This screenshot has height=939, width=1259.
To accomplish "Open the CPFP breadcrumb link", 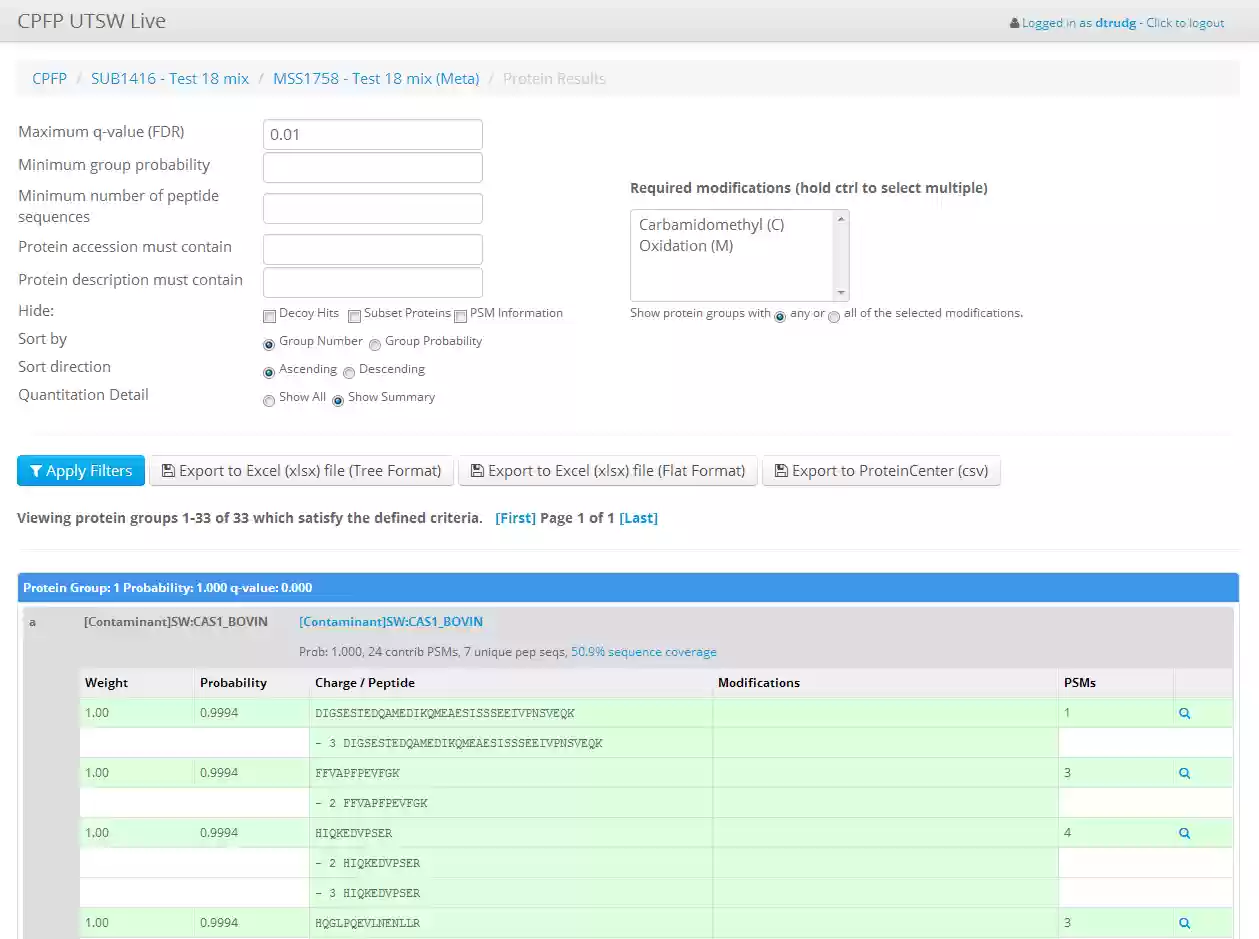I will [x=49, y=77].
